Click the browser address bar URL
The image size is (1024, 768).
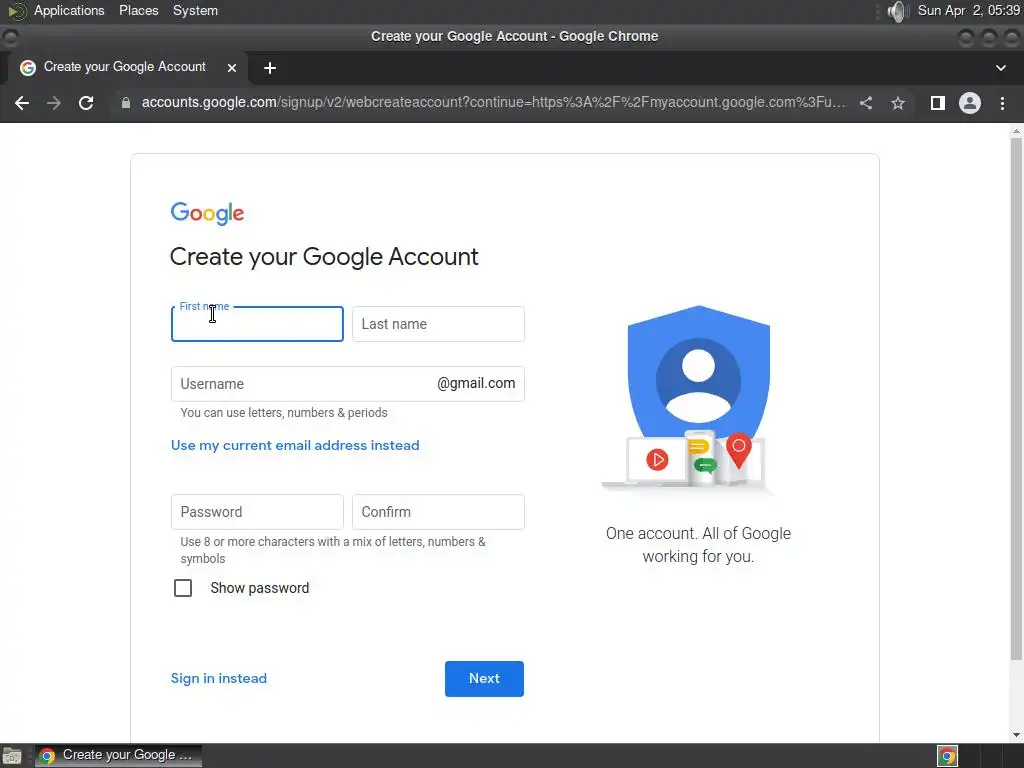(x=494, y=103)
